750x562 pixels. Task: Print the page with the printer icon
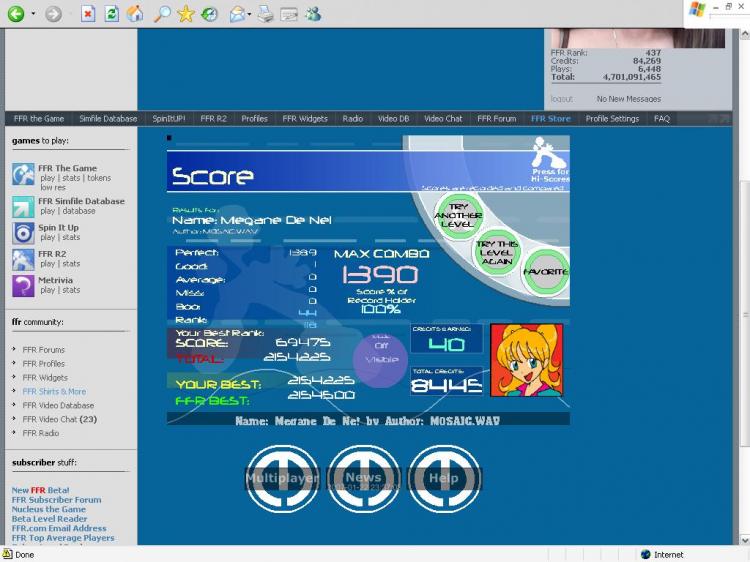coord(265,14)
